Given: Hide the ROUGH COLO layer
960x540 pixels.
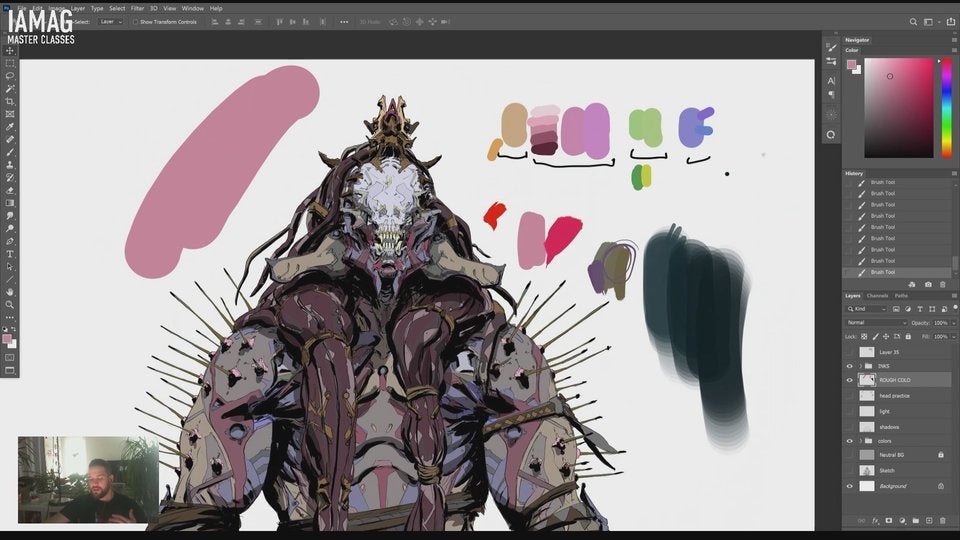Looking at the screenshot, I should 850,380.
